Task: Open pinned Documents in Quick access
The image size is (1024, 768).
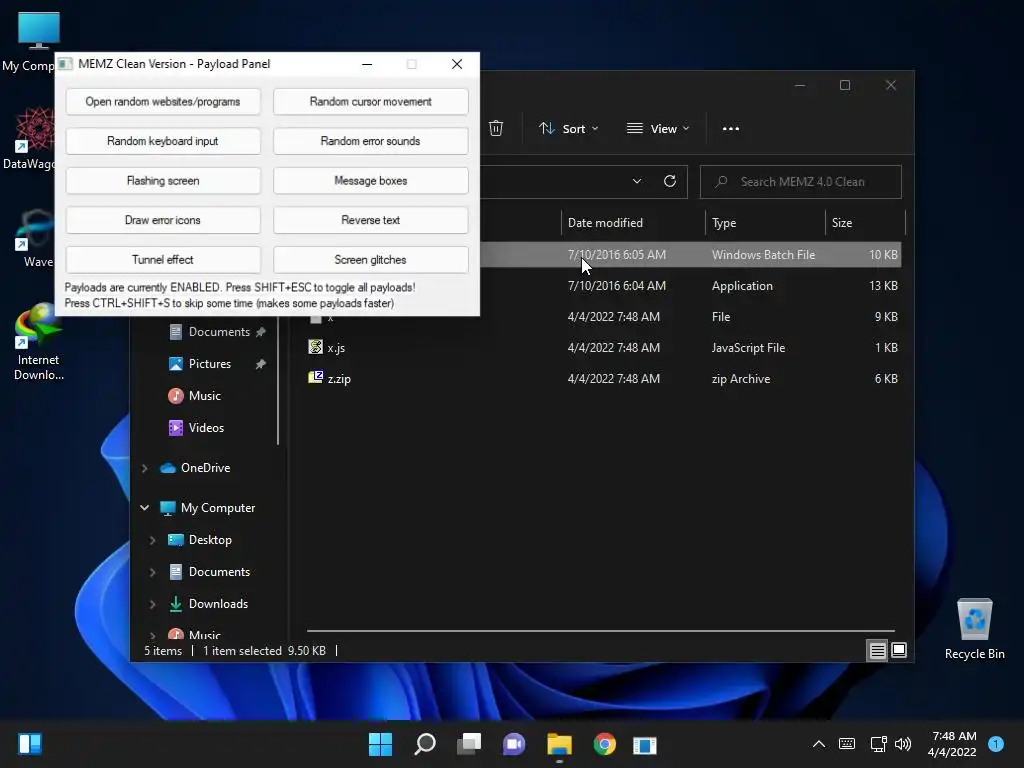Action: point(219,332)
